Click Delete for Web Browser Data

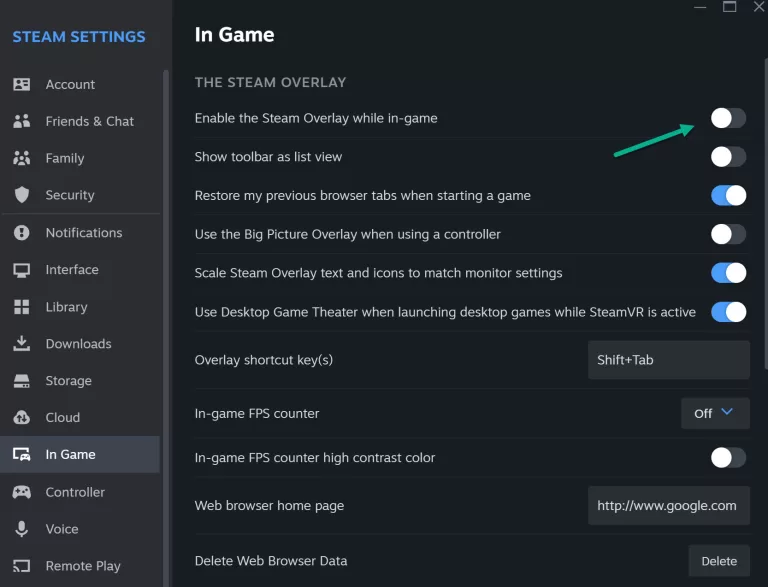tap(719, 561)
